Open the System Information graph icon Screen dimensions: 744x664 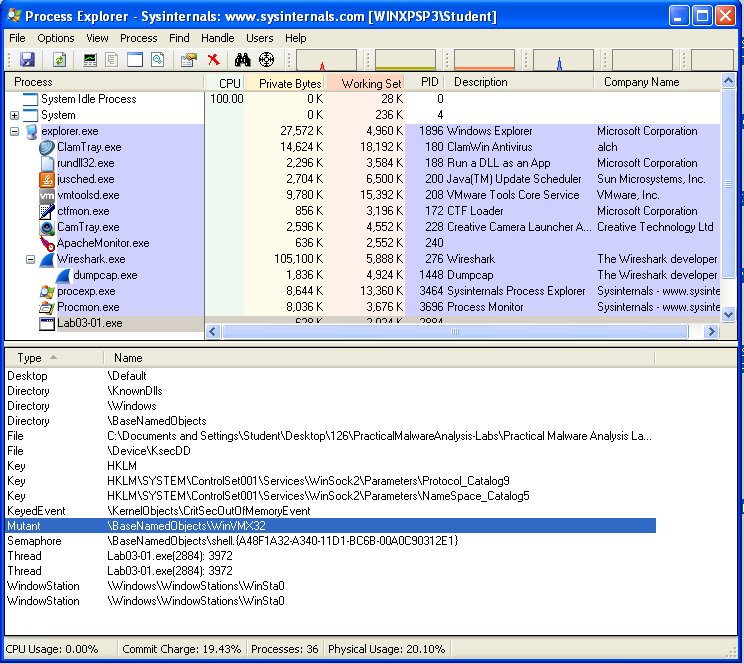[x=90, y=60]
